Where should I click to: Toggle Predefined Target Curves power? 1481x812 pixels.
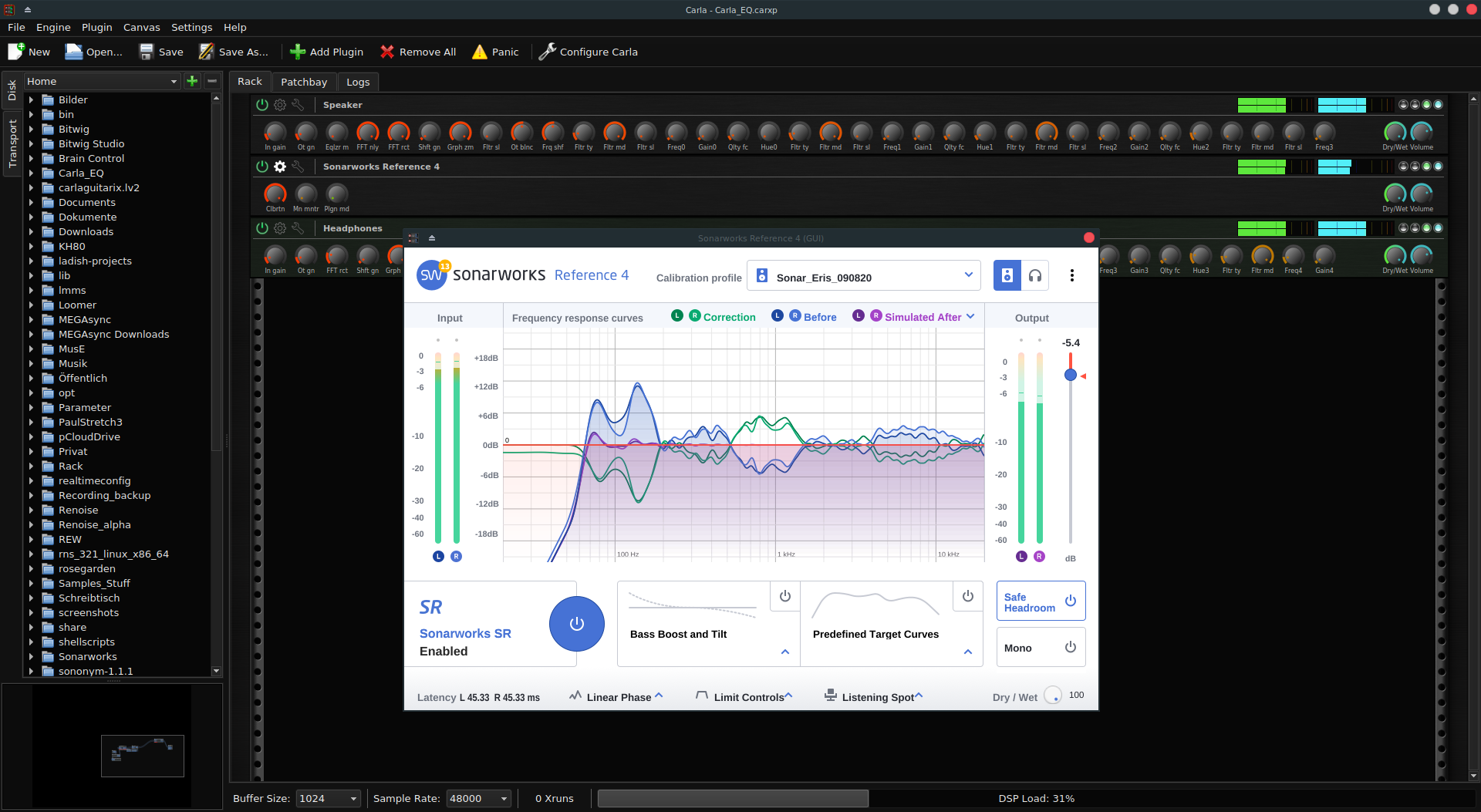(967, 596)
